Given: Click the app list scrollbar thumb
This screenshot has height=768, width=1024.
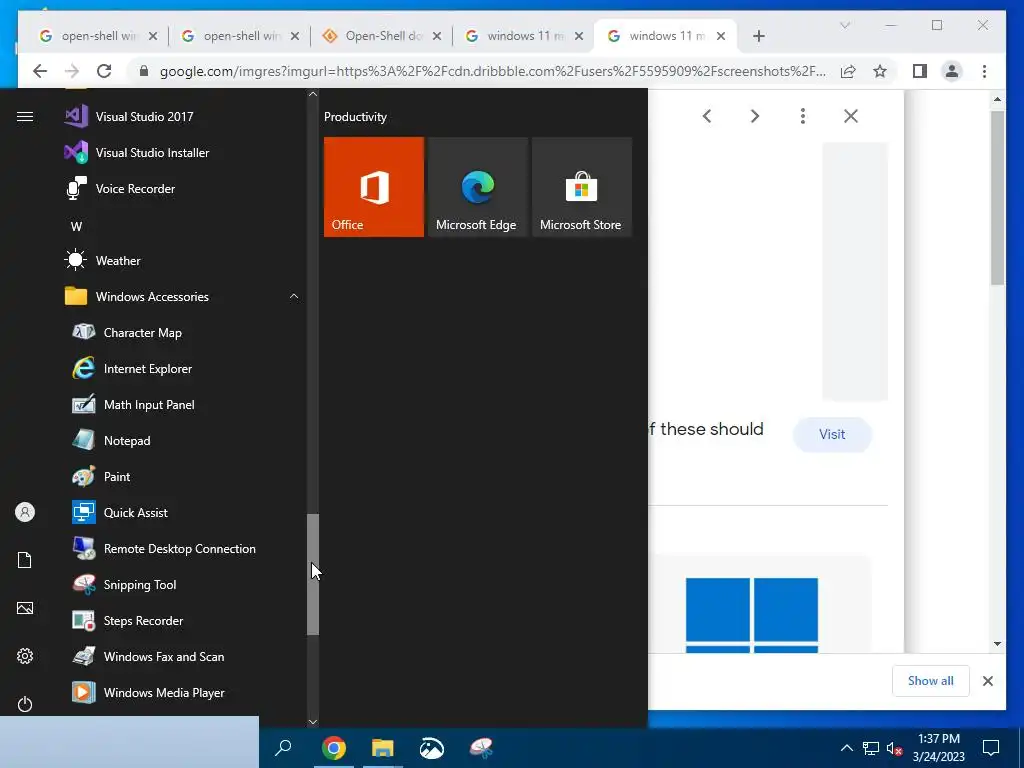Looking at the screenshot, I should 313,575.
